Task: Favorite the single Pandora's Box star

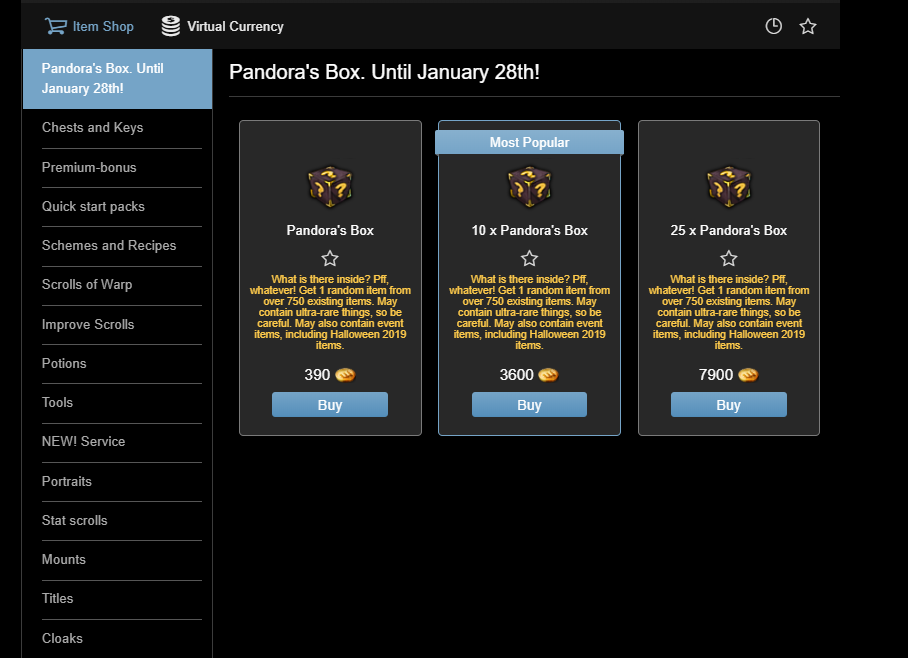Action: pos(330,258)
